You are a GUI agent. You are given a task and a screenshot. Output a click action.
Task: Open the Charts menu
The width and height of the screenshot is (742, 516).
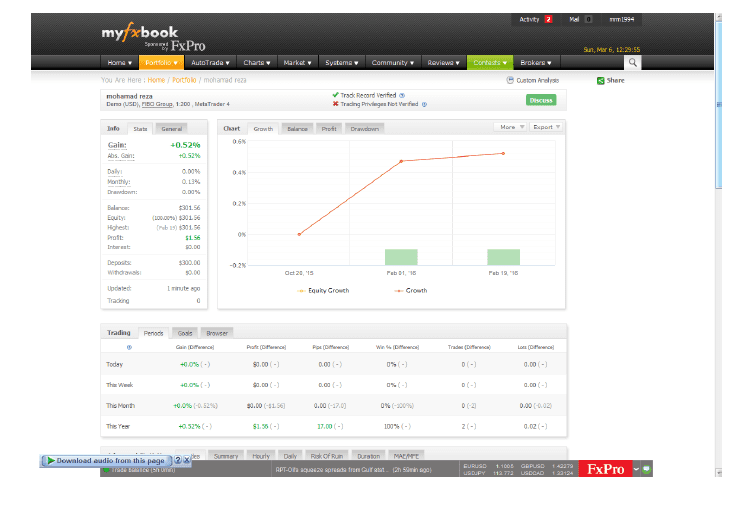[256, 62]
